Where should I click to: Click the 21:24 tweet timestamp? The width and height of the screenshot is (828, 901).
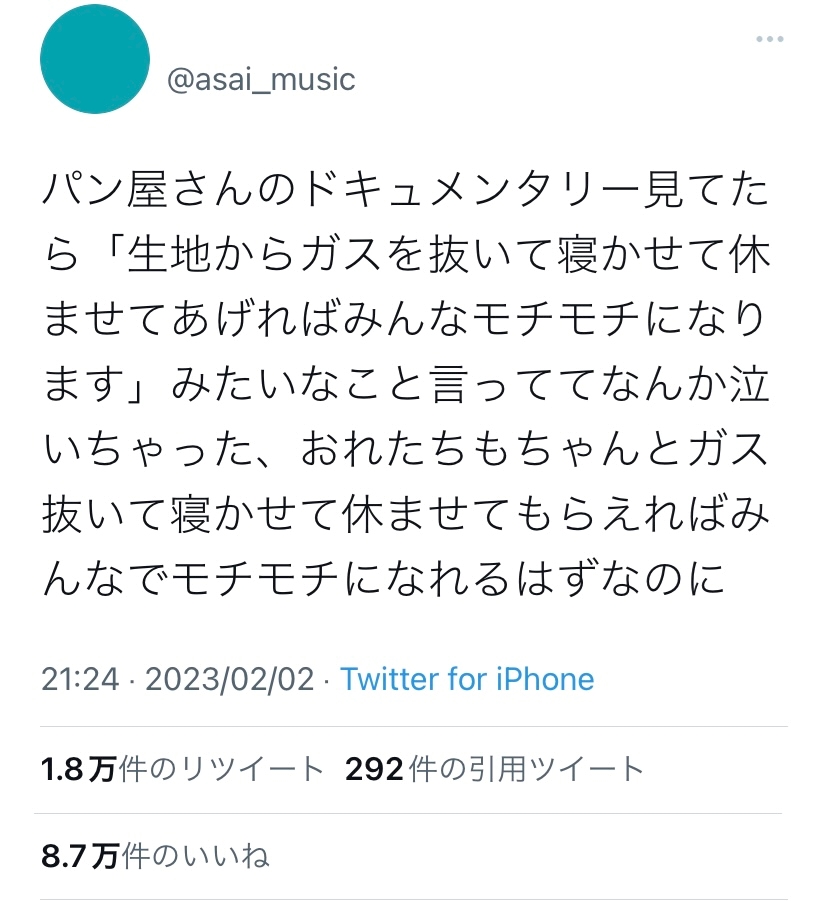point(80,680)
